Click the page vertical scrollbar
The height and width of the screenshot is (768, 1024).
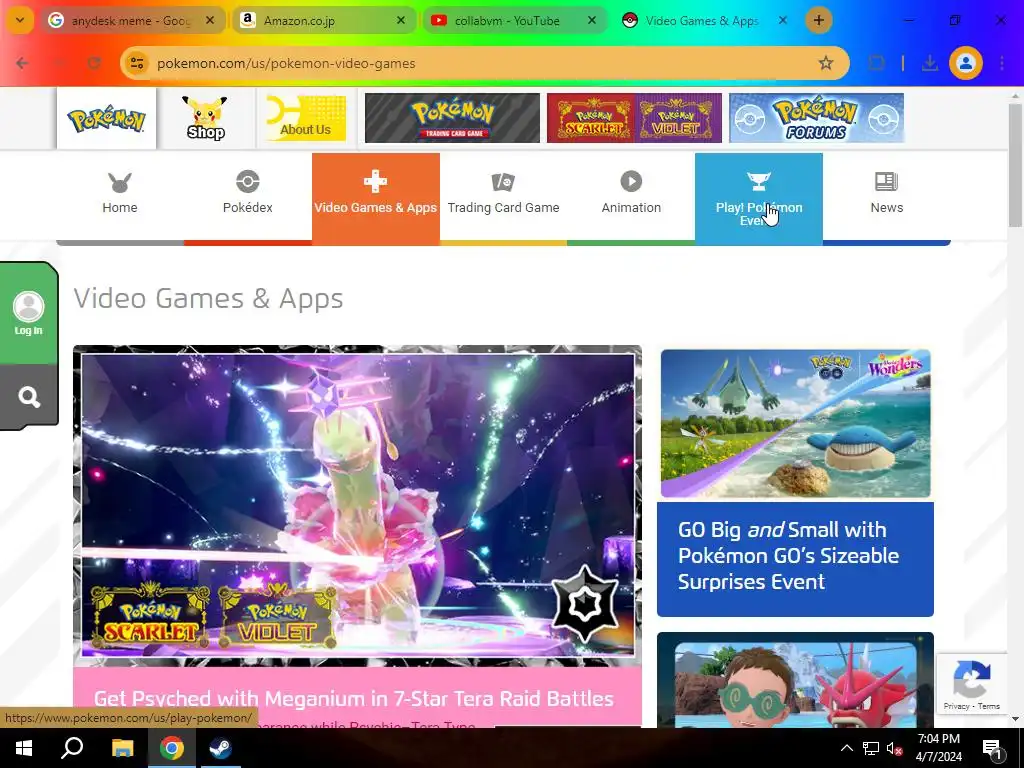click(x=1015, y=165)
